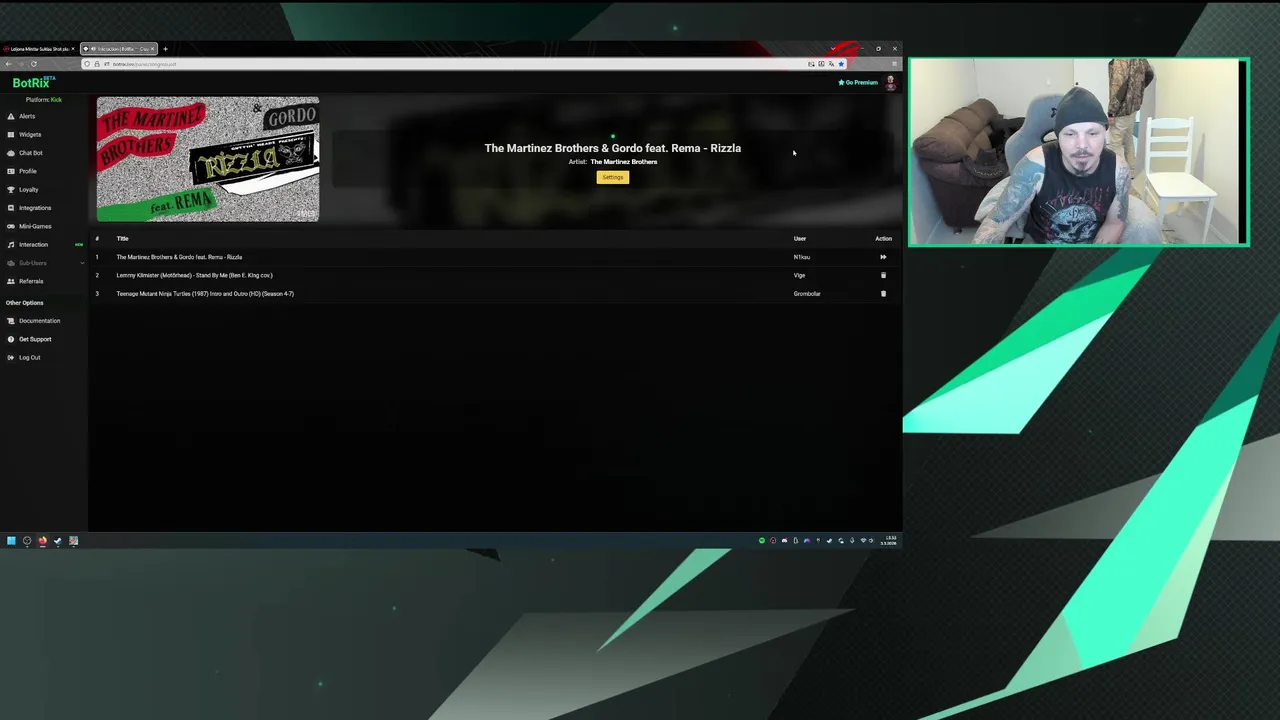Delete the song requested by Grombollar
Image resolution: width=1280 pixels, height=720 pixels.
pos(883,294)
